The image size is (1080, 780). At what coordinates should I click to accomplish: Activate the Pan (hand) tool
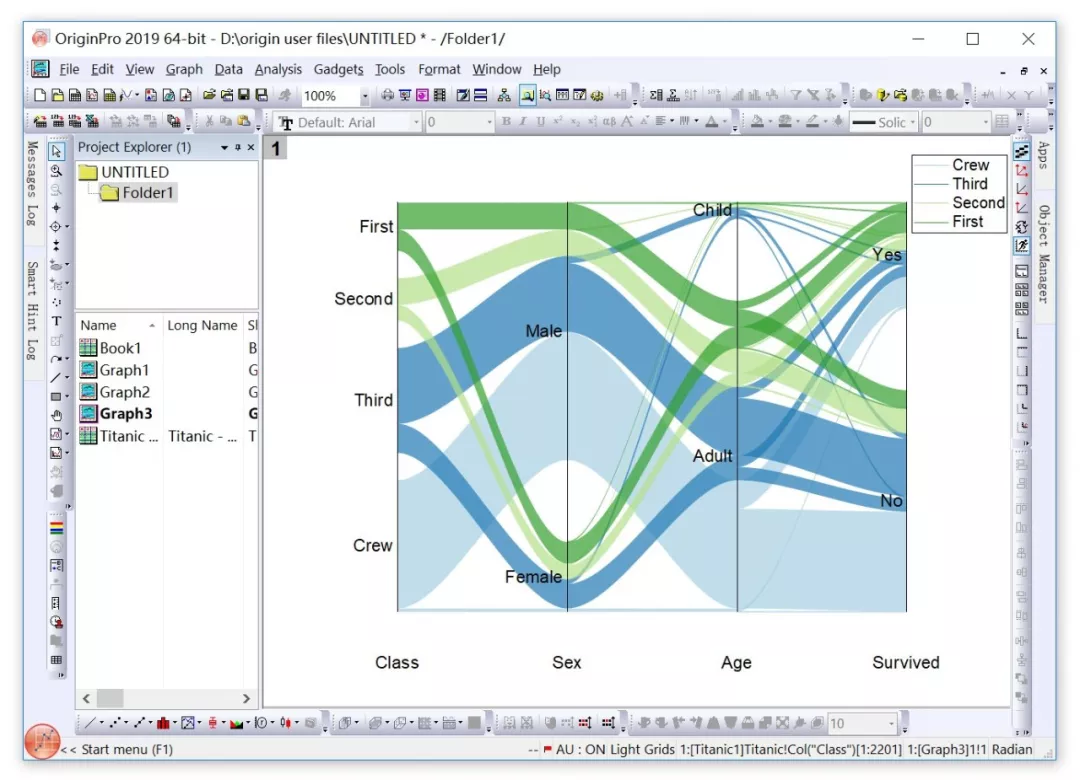[56, 415]
